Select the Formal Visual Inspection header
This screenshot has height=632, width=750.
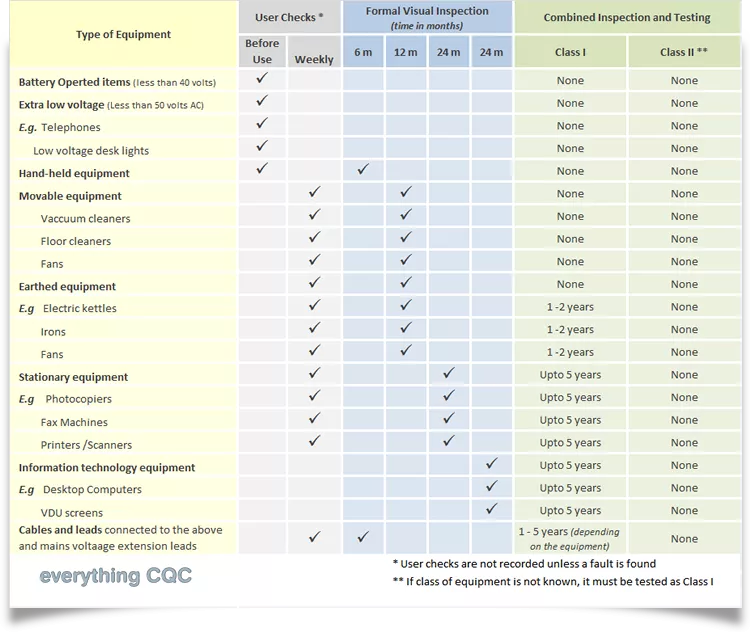click(427, 17)
